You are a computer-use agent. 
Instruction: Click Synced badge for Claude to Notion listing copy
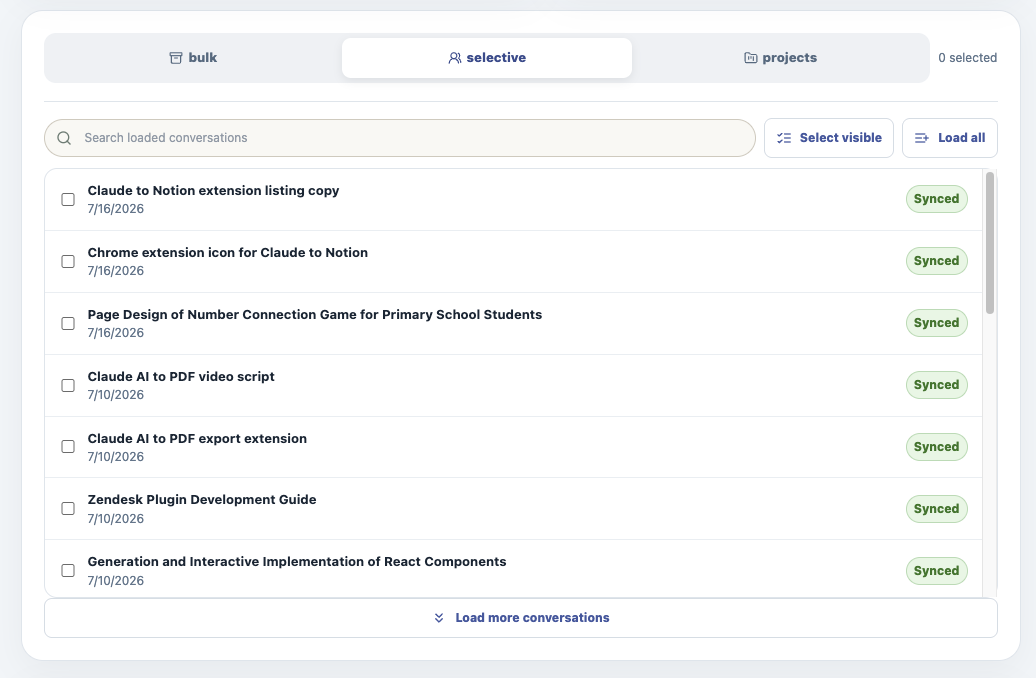tap(936, 199)
